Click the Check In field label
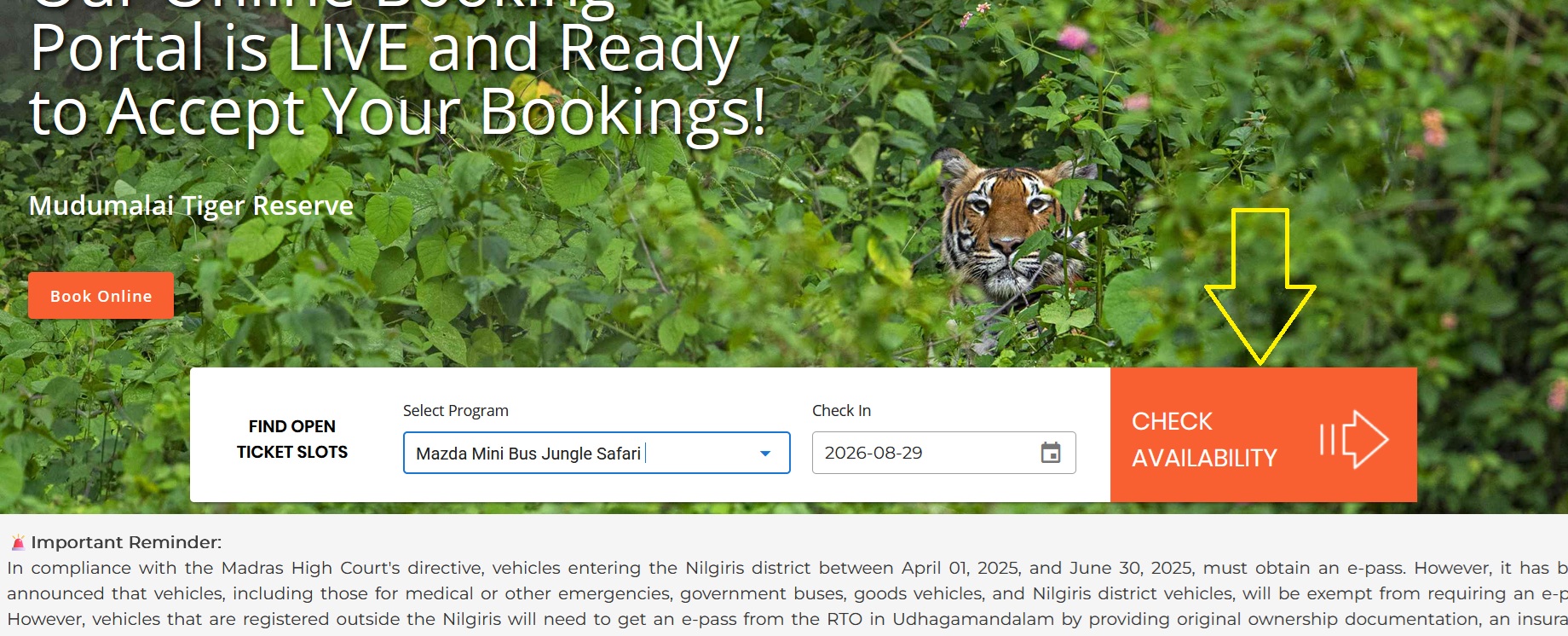 pyautogui.click(x=841, y=410)
